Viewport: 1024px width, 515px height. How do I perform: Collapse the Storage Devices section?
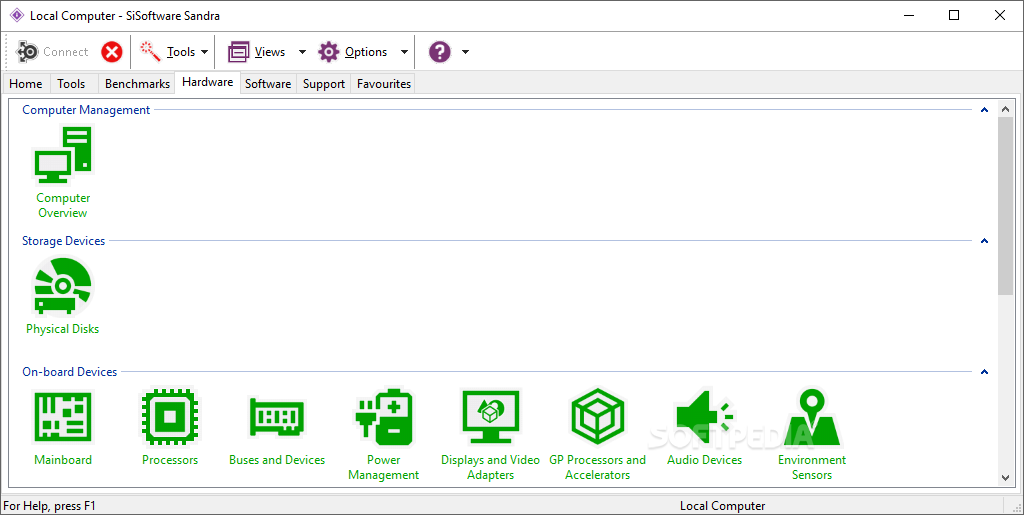pyautogui.click(x=984, y=241)
